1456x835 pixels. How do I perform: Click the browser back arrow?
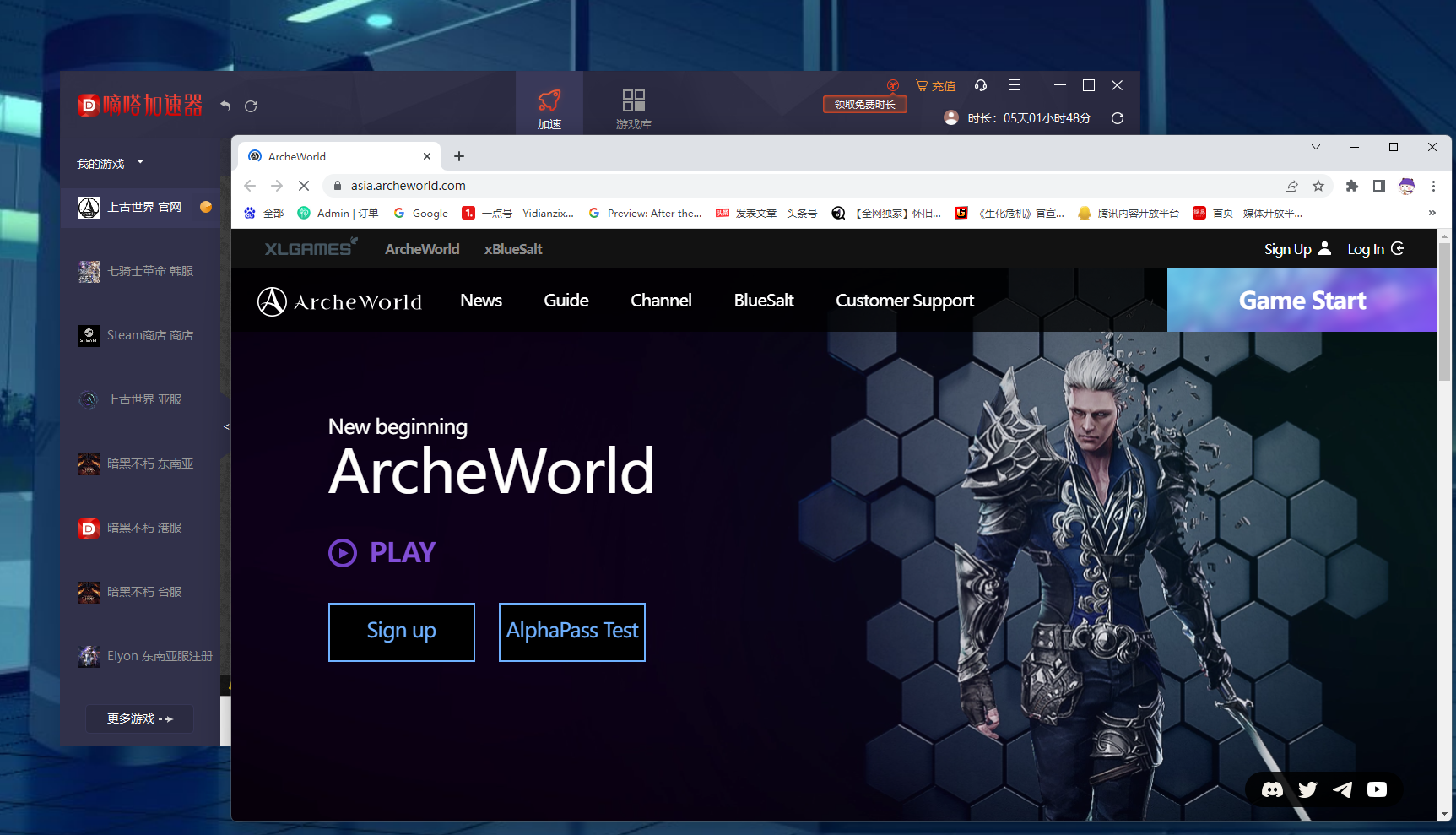[x=250, y=186]
